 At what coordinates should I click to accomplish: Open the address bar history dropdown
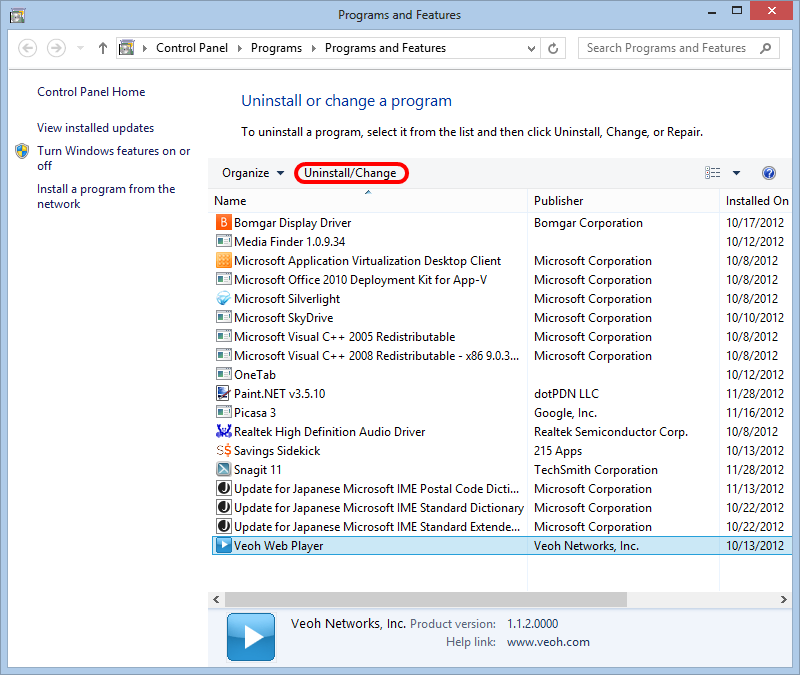click(531, 48)
